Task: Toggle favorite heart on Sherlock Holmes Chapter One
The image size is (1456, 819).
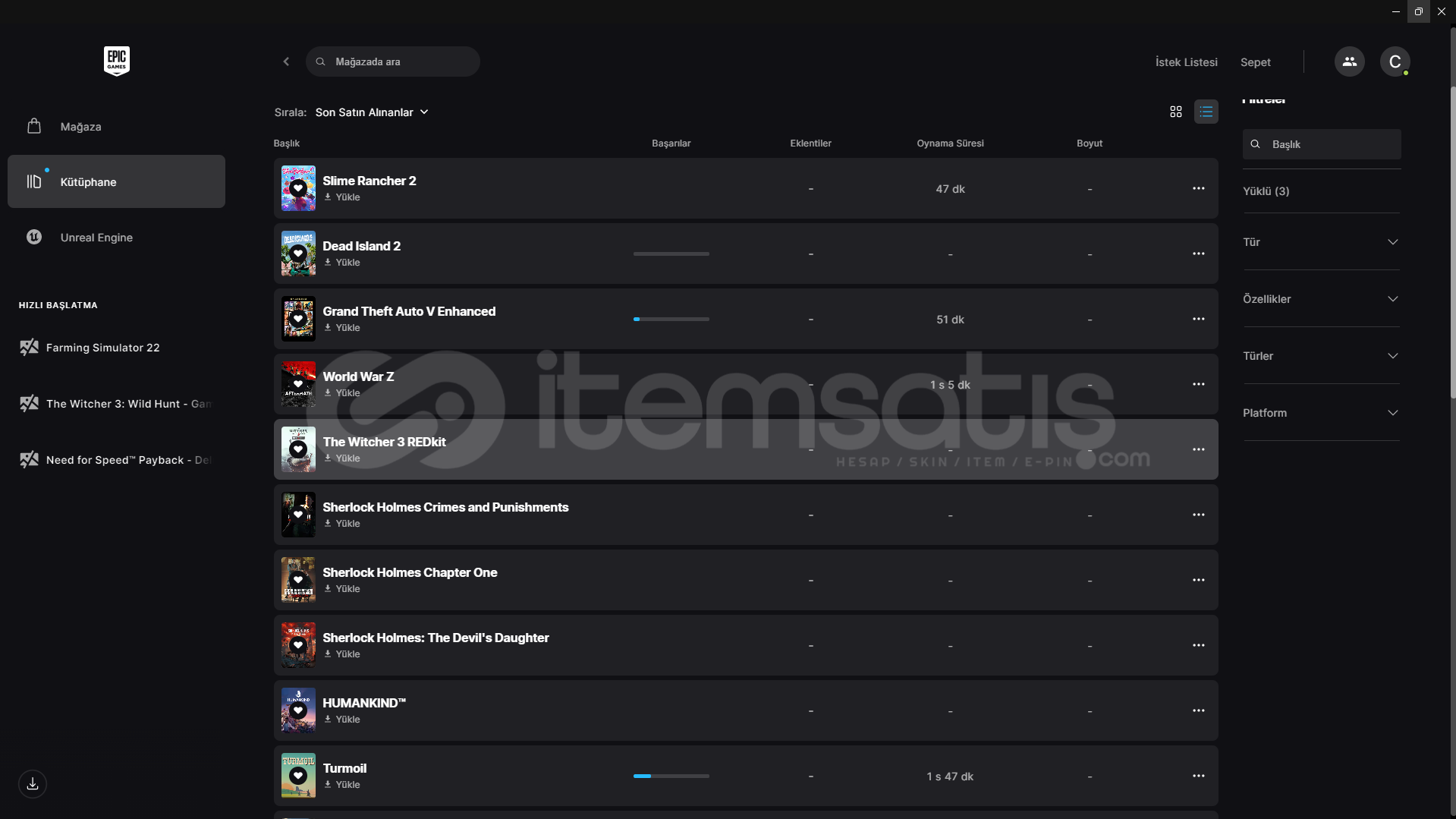Action: pyautogui.click(x=298, y=580)
